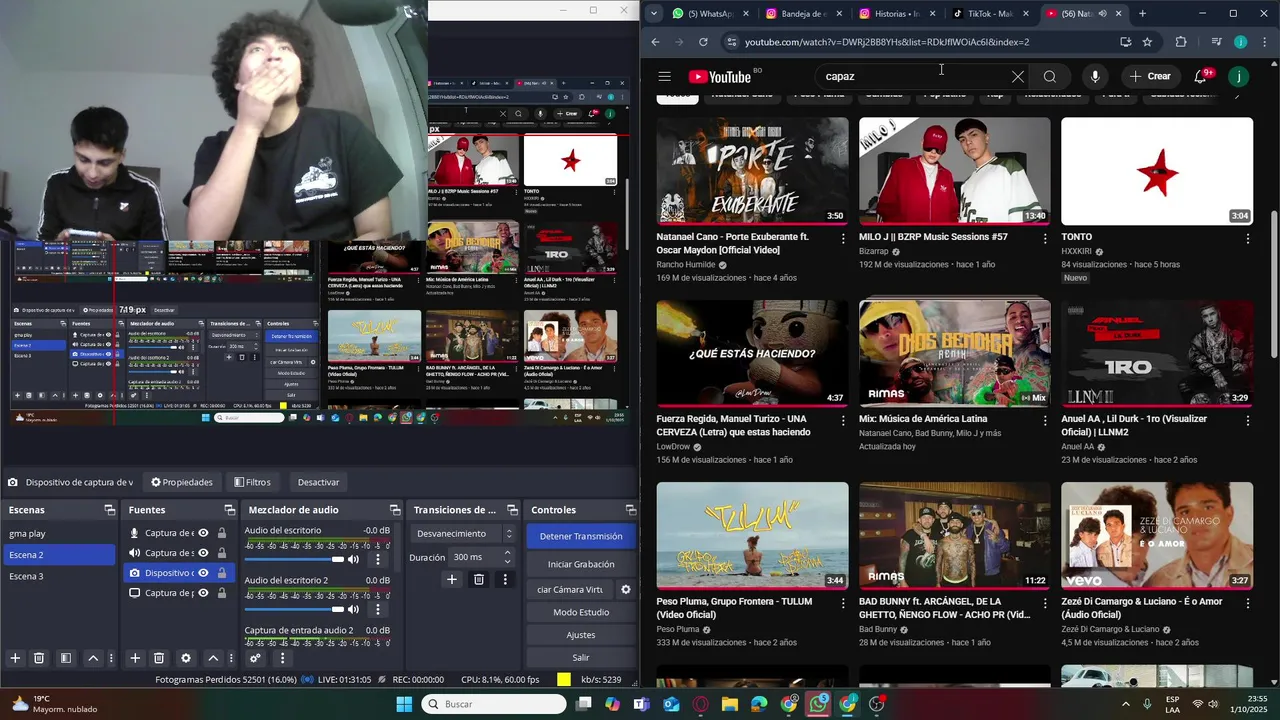Add a new transition with plus
This screenshot has height=720, width=1280.
click(x=452, y=579)
